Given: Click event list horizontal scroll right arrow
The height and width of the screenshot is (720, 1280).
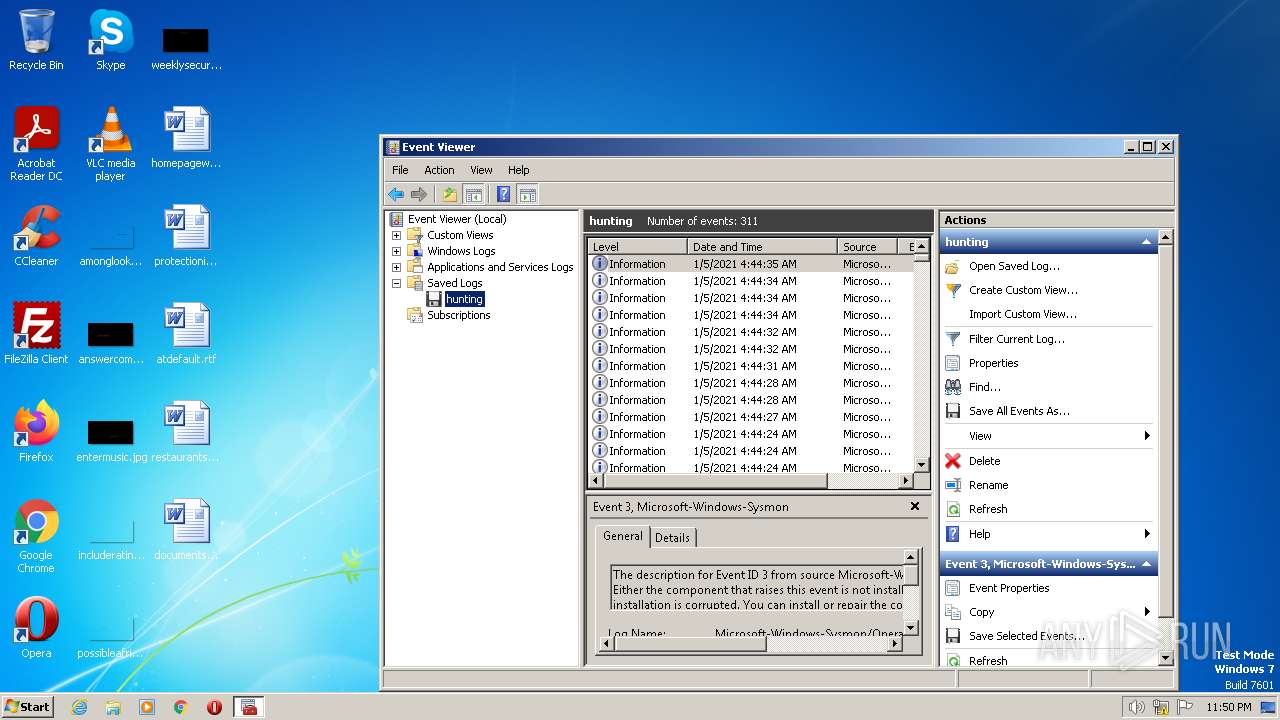Looking at the screenshot, I should tap(906, 481).
